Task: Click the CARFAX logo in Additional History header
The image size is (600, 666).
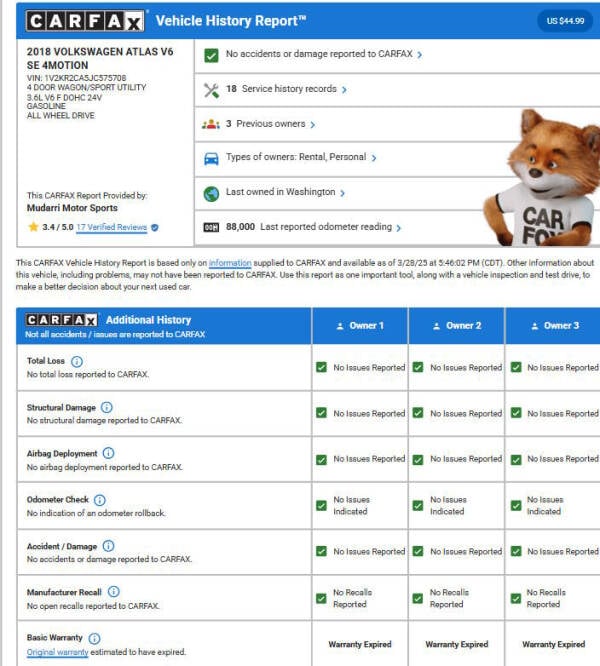Action: 62,320
